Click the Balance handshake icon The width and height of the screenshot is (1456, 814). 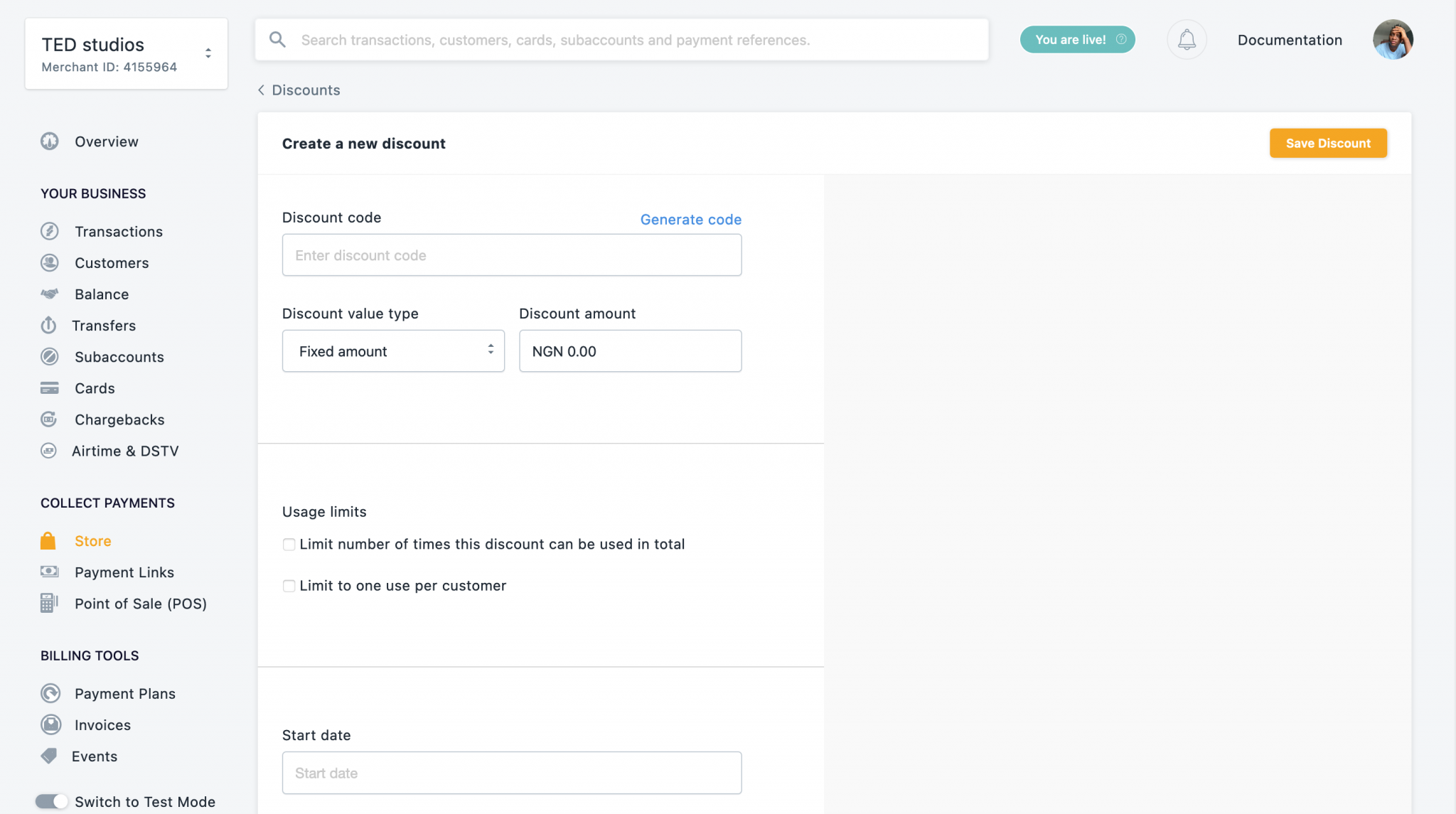pyautogui.click(x=49, y=294)
